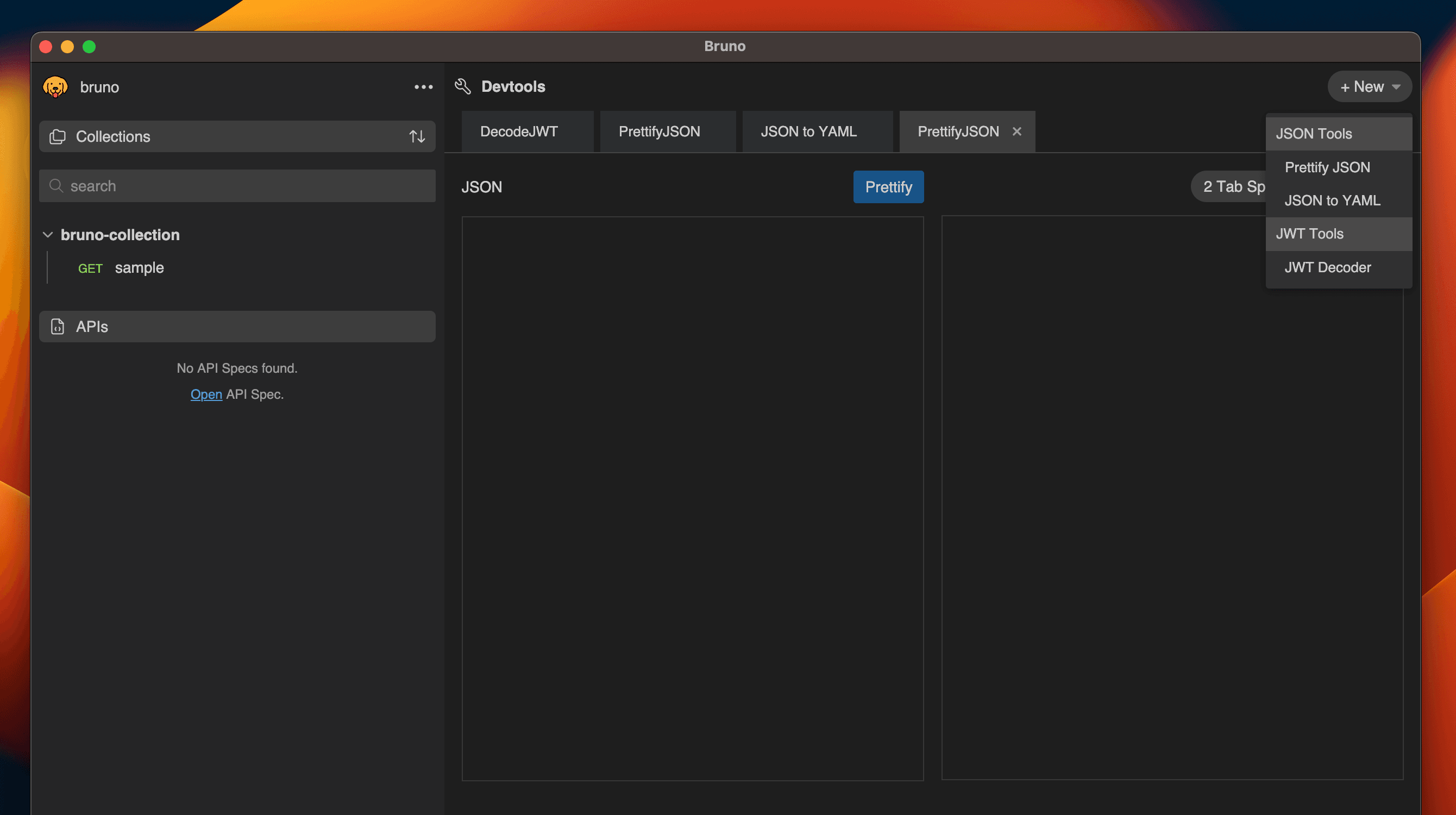Viewport: 1456px width, 815px height.
Task: Close the active PrettifyJSON tab
Action: pos(1016,131)
